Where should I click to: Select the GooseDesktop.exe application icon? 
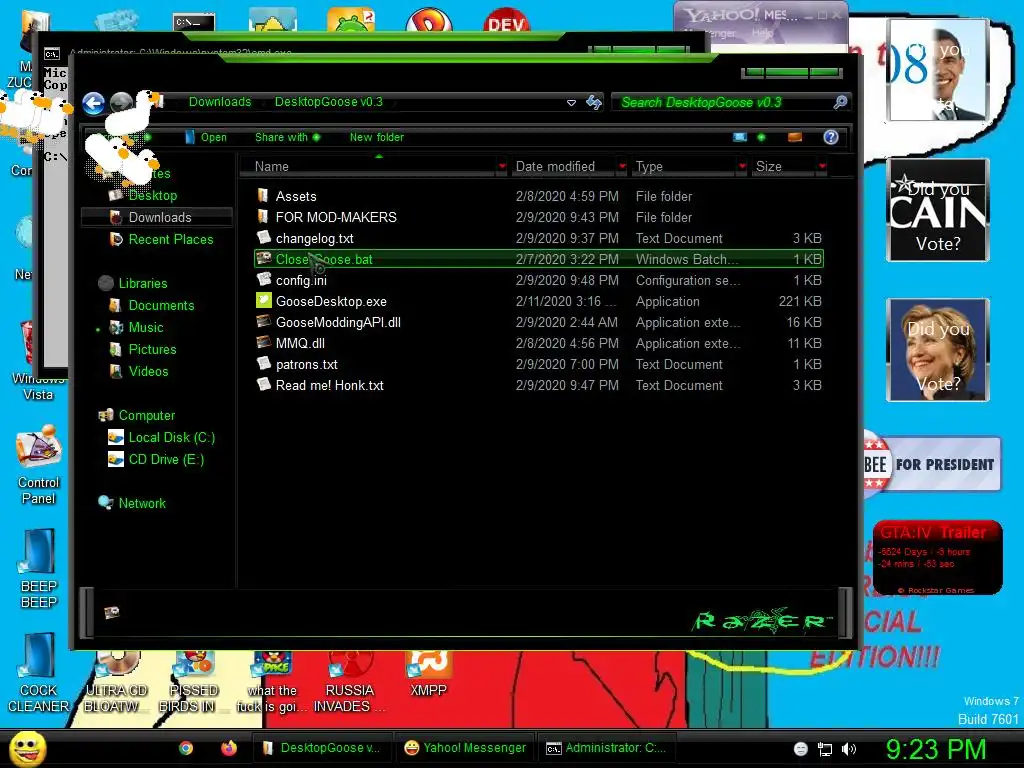tap(263, 301)
